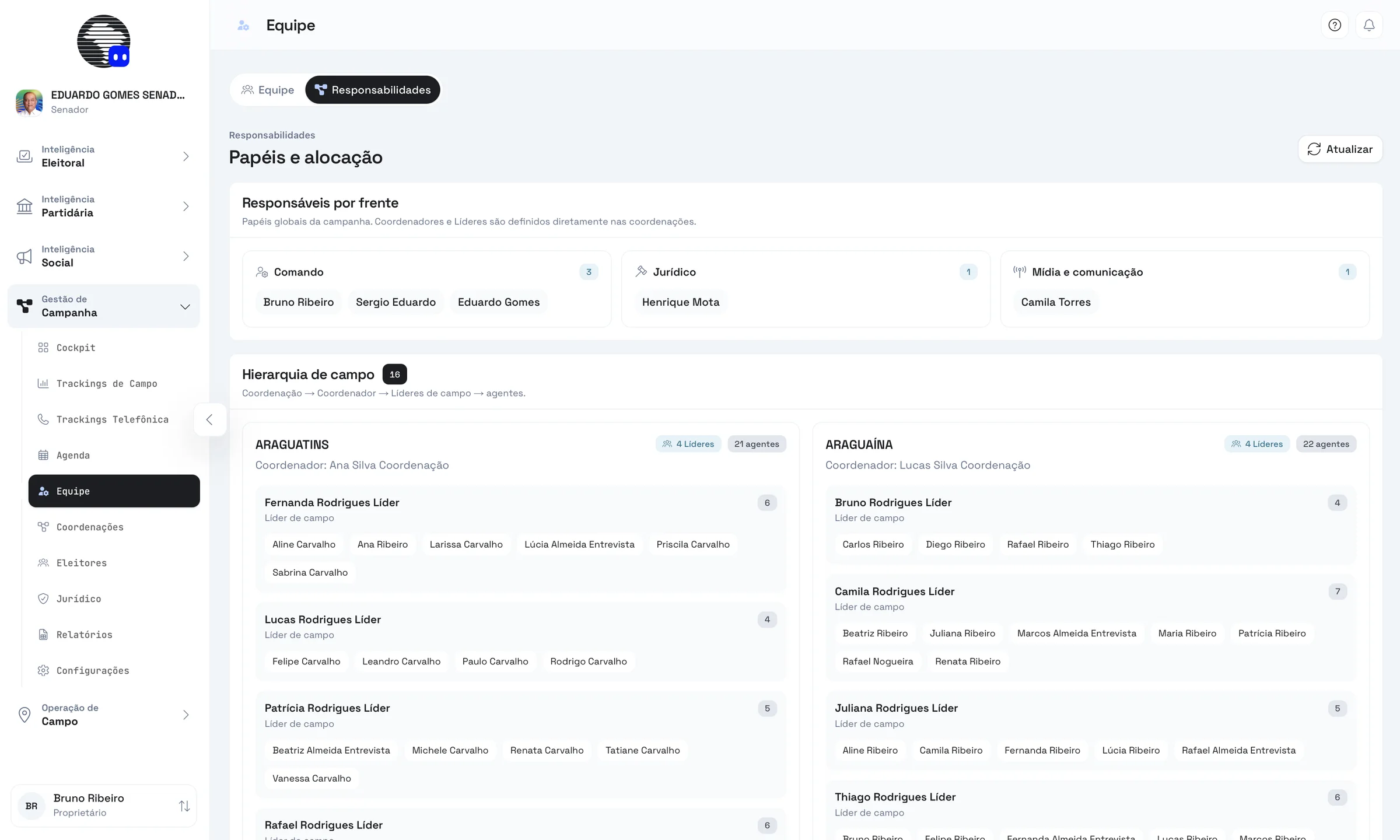
Task: Click the Henrique Mota chip
Action: click(x=681, y=302)
